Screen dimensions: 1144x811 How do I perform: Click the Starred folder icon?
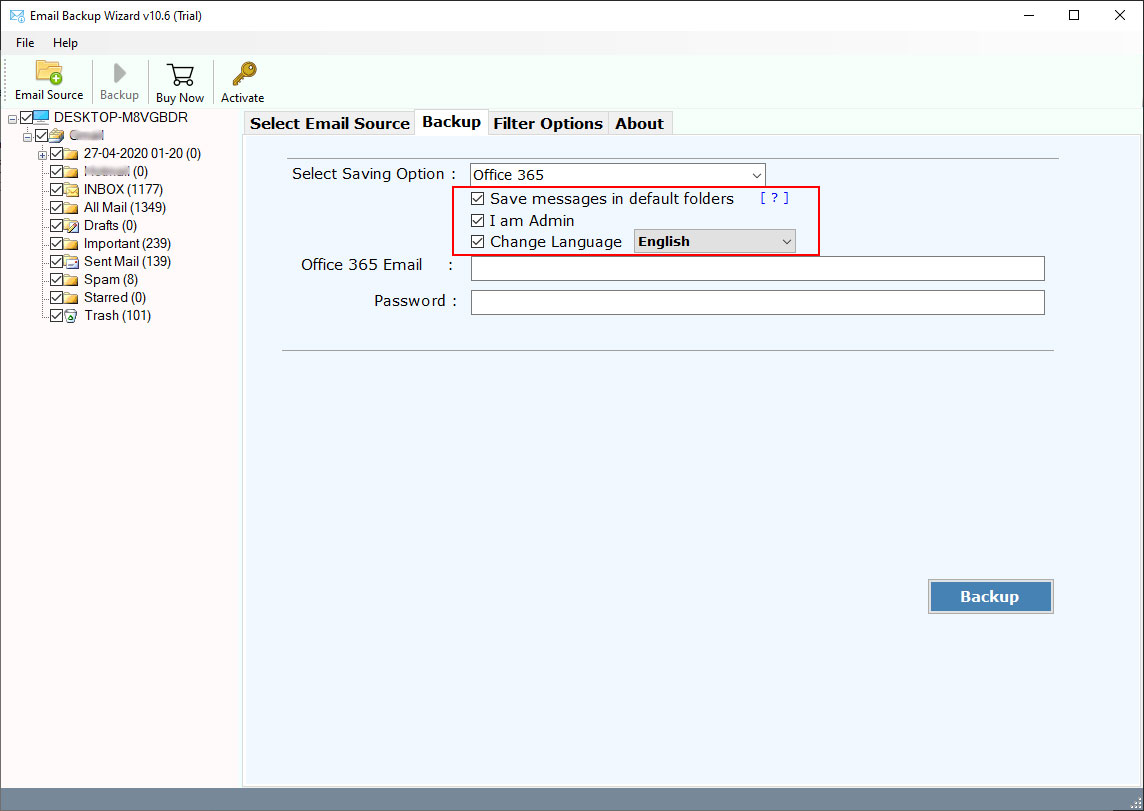[x=72, y=298]
